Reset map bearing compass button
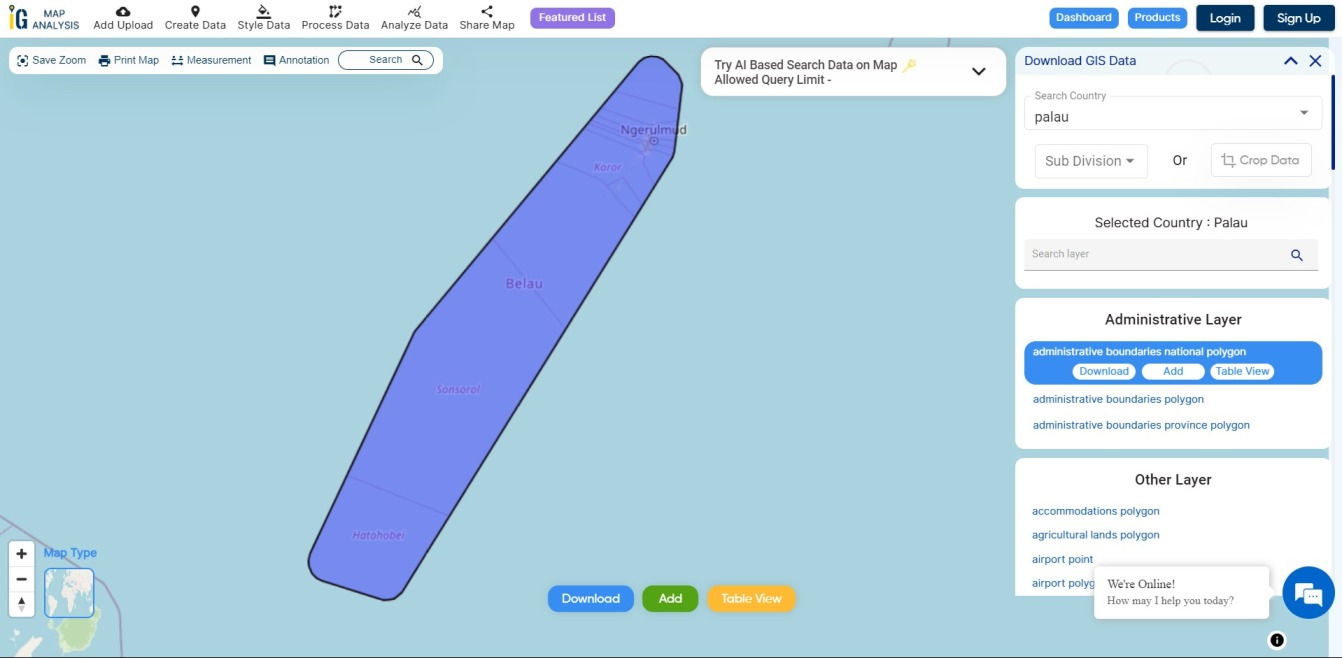 pos(21,604)
